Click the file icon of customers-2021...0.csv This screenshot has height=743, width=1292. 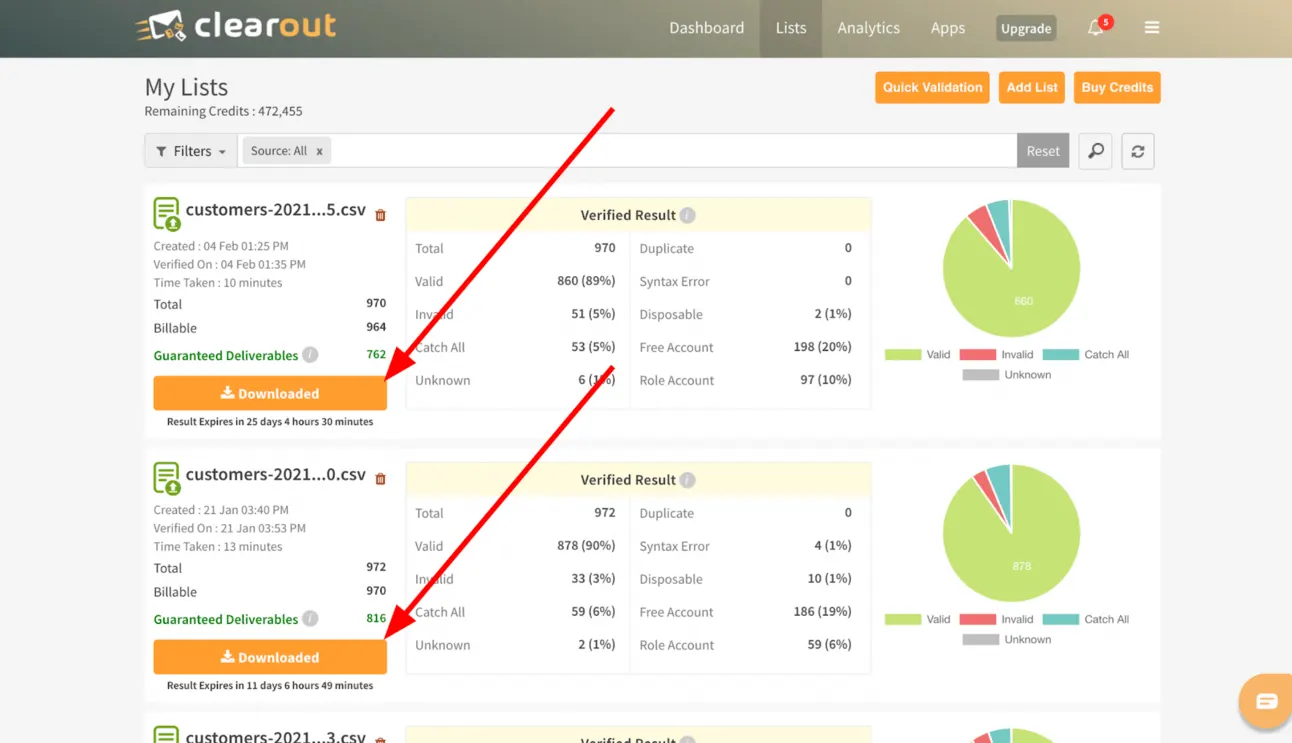(x=167, y=478)
